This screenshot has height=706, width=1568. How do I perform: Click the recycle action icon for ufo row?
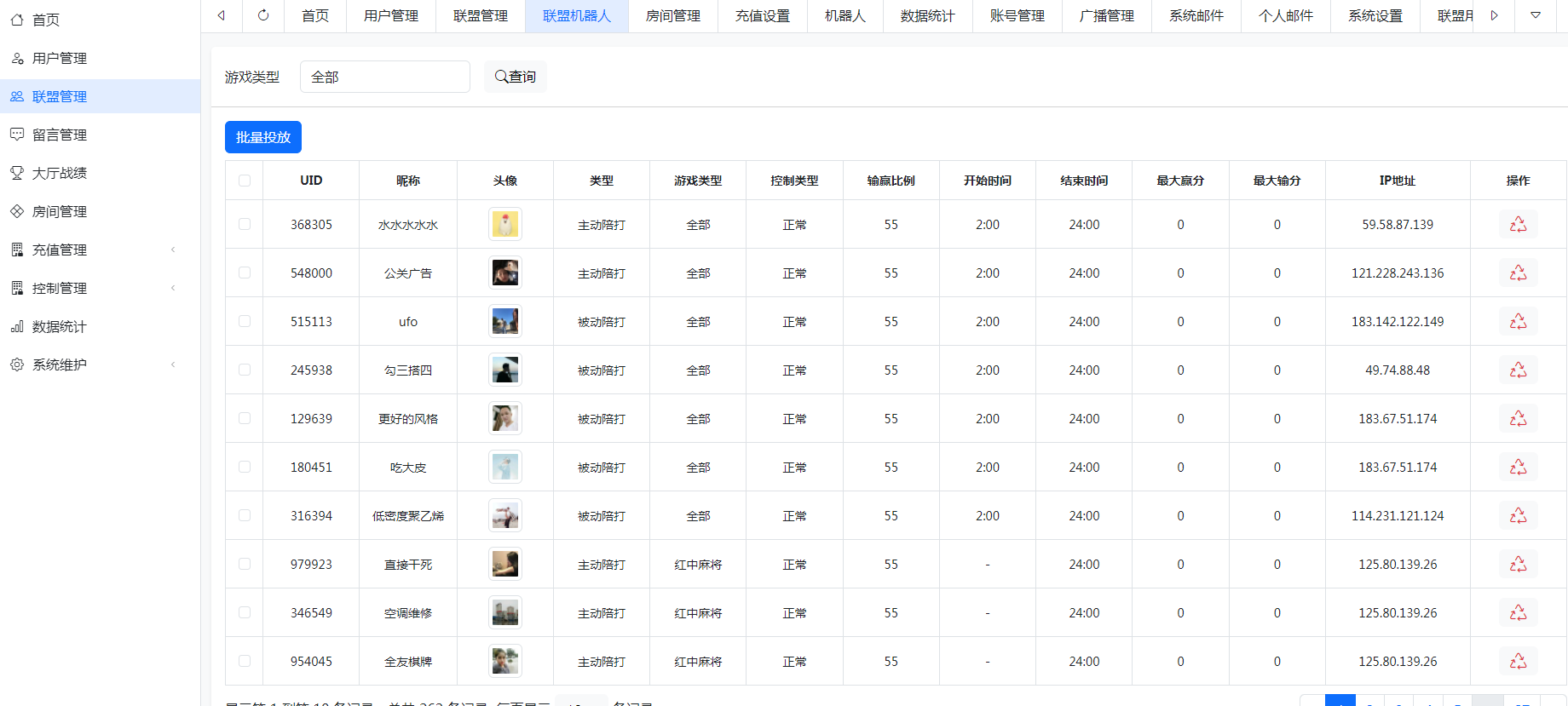click(x=1518, y=322)
